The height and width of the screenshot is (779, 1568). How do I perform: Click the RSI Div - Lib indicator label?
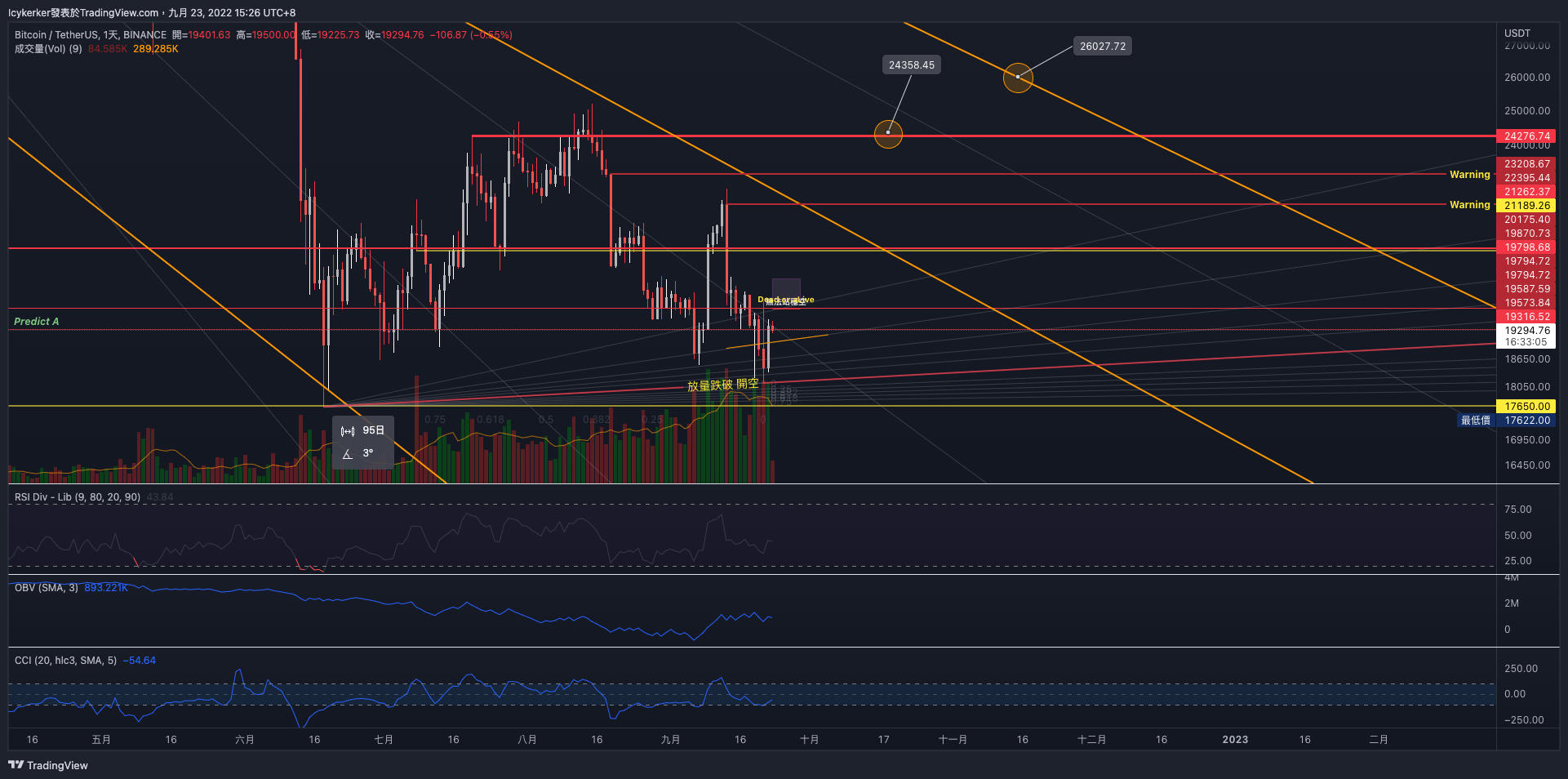pyautogui.click(x=78, y=497)
